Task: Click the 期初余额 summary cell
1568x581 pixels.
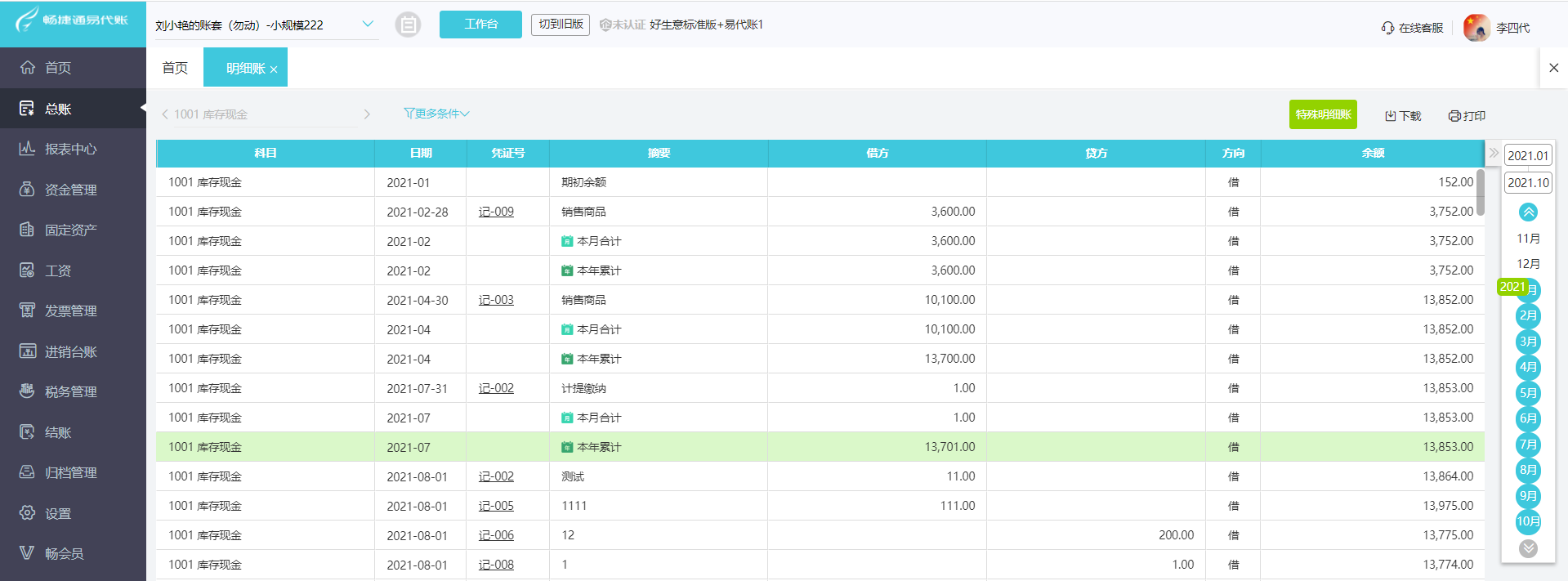Action: [659, 182]
